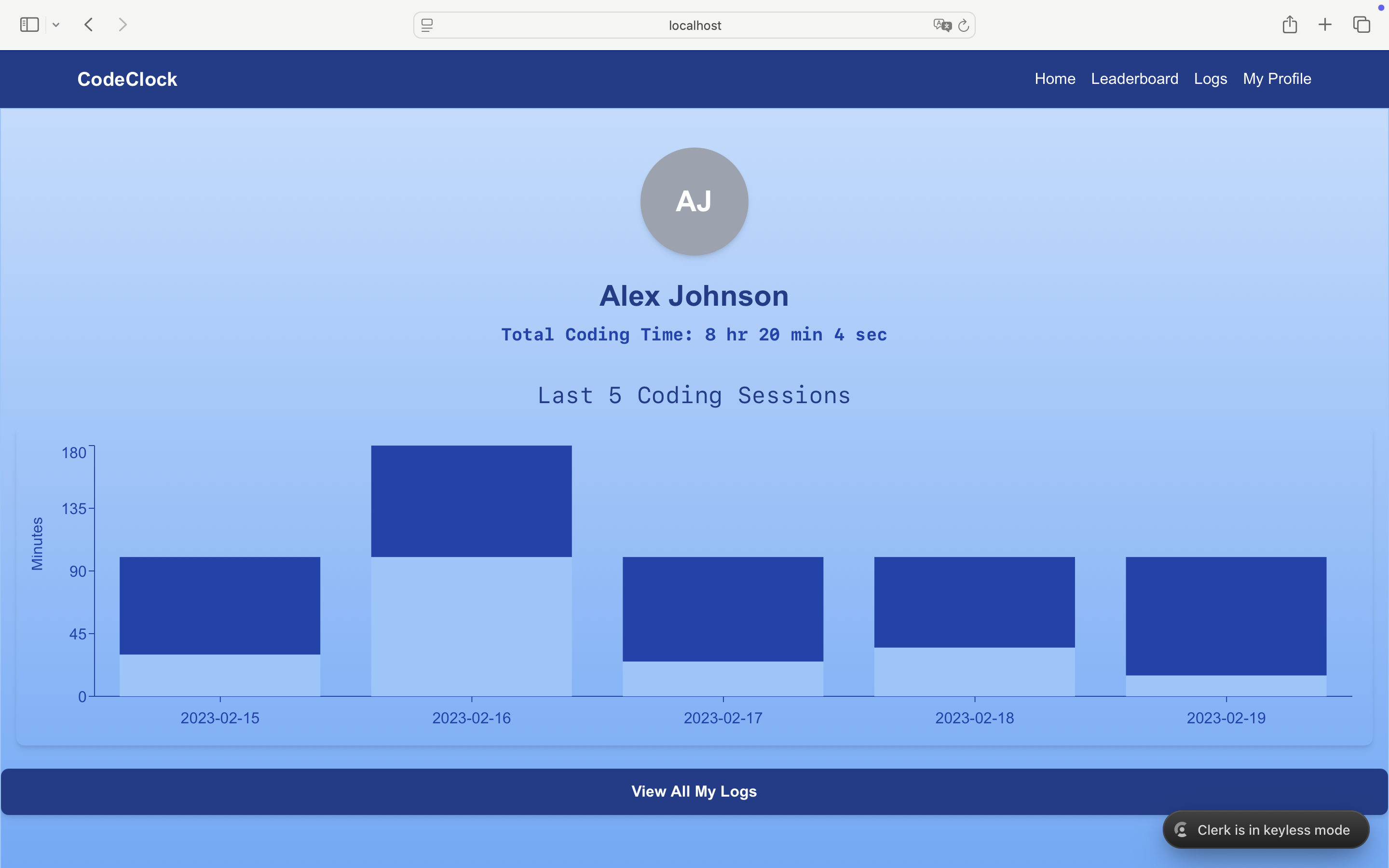1389x868 pixels.
Task: Open the Leaderboard nav link
Action: 1134,79
